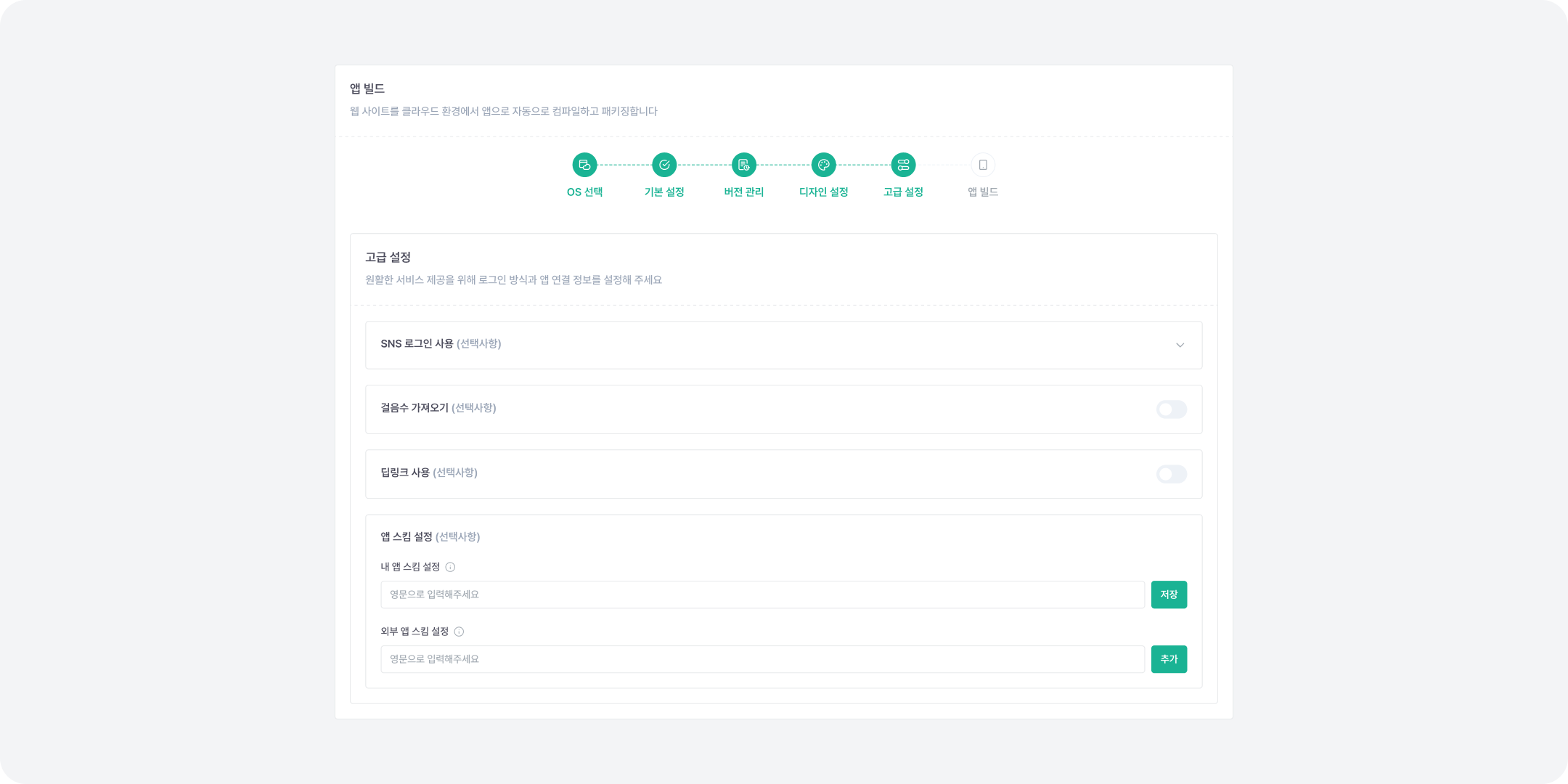Viewport: 1568px width, 784px height.
Task: Click the 고급 설정 step icon
Action: tap(904, 165)
